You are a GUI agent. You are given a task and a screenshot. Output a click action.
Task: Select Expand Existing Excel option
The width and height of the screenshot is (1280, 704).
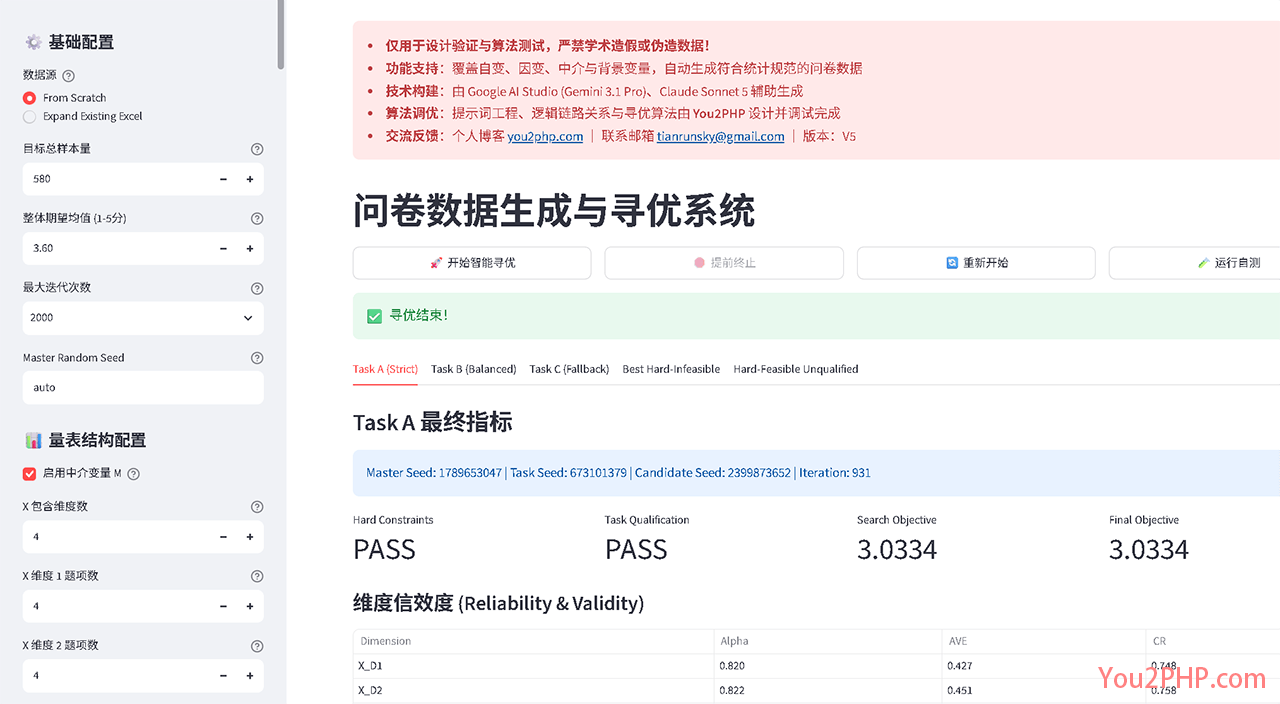coord(83,116)
